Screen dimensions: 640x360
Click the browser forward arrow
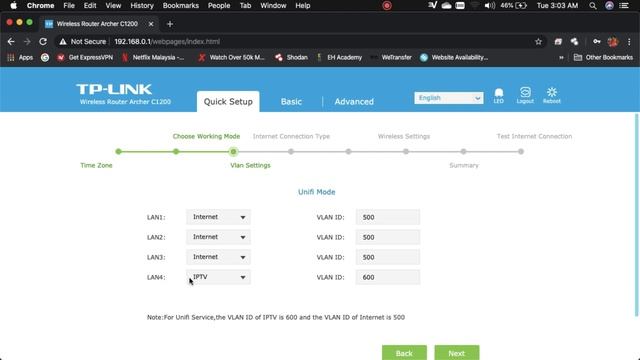[x=27, y=42]
